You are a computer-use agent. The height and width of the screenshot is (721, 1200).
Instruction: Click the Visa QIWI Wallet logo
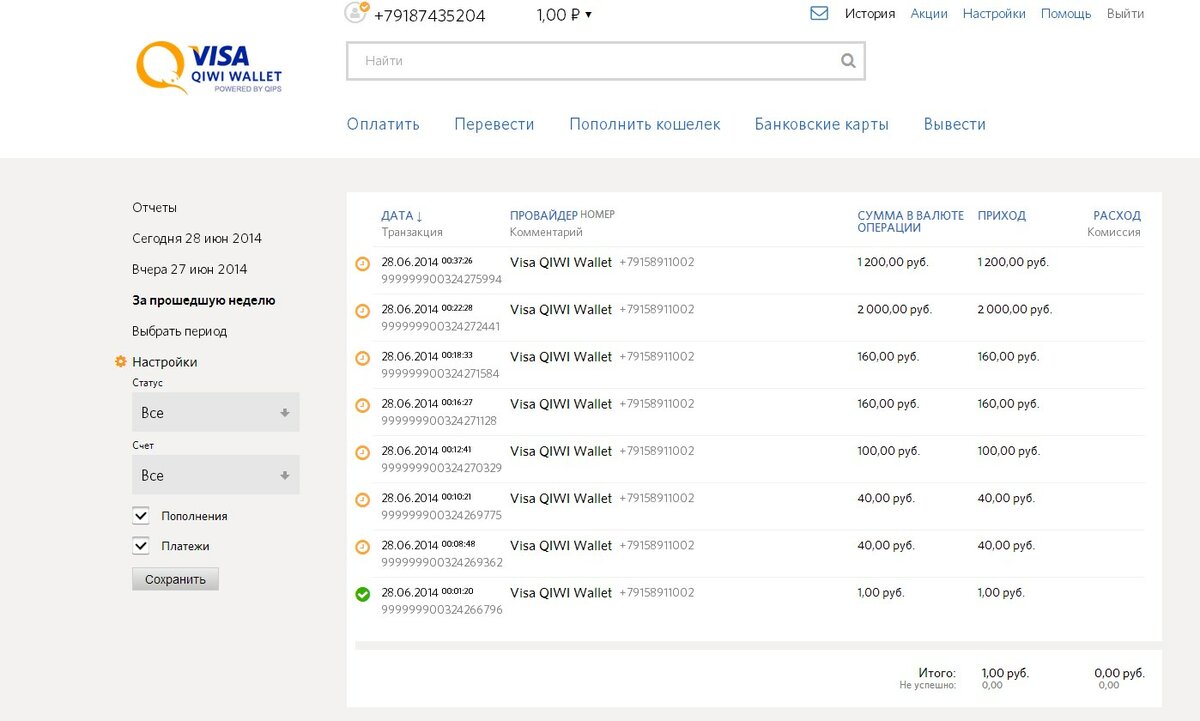point(209,68)
